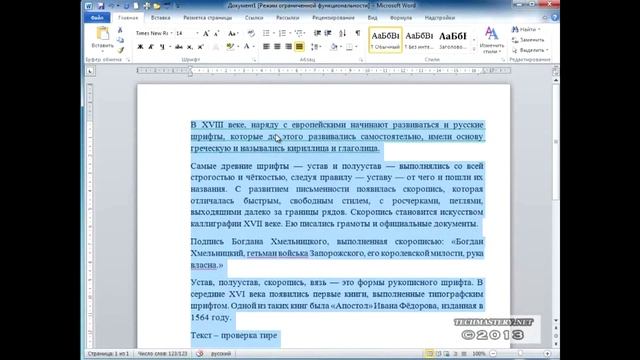Apply the Обычный (Normal) style
This screenshot has width=640, height=360.
click(385, 40)
